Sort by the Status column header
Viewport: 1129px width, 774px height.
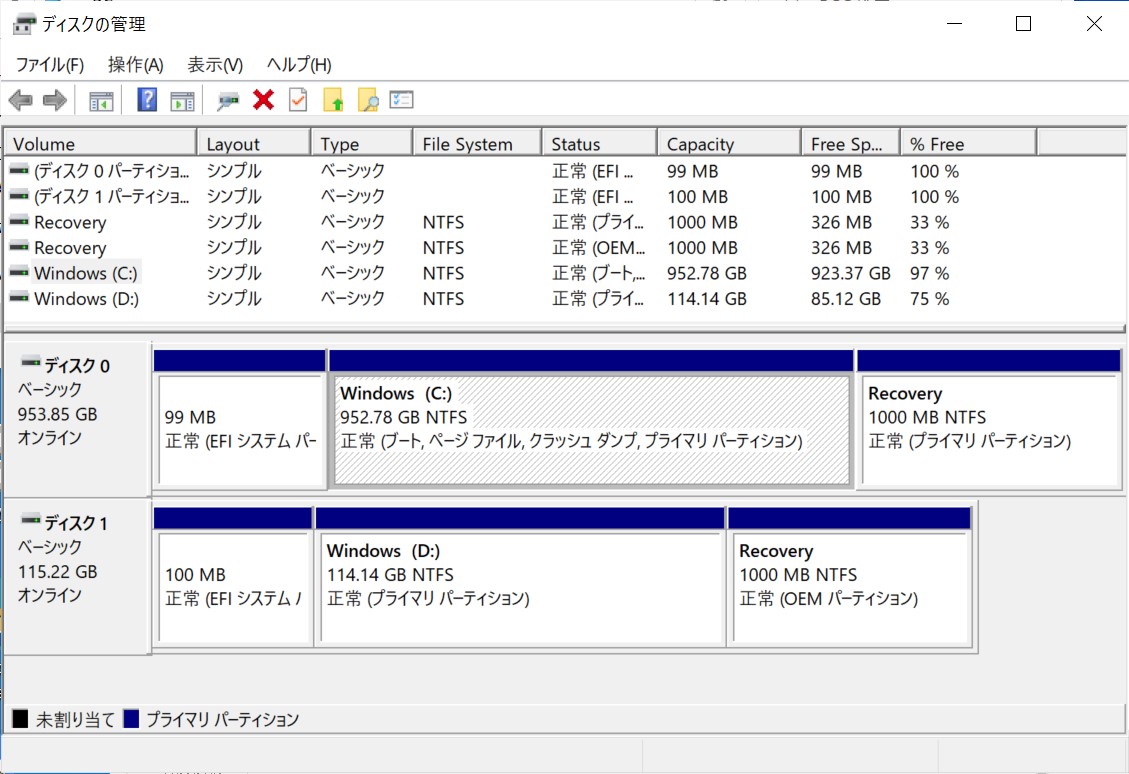pyautogui.click(x=600, y=144)
